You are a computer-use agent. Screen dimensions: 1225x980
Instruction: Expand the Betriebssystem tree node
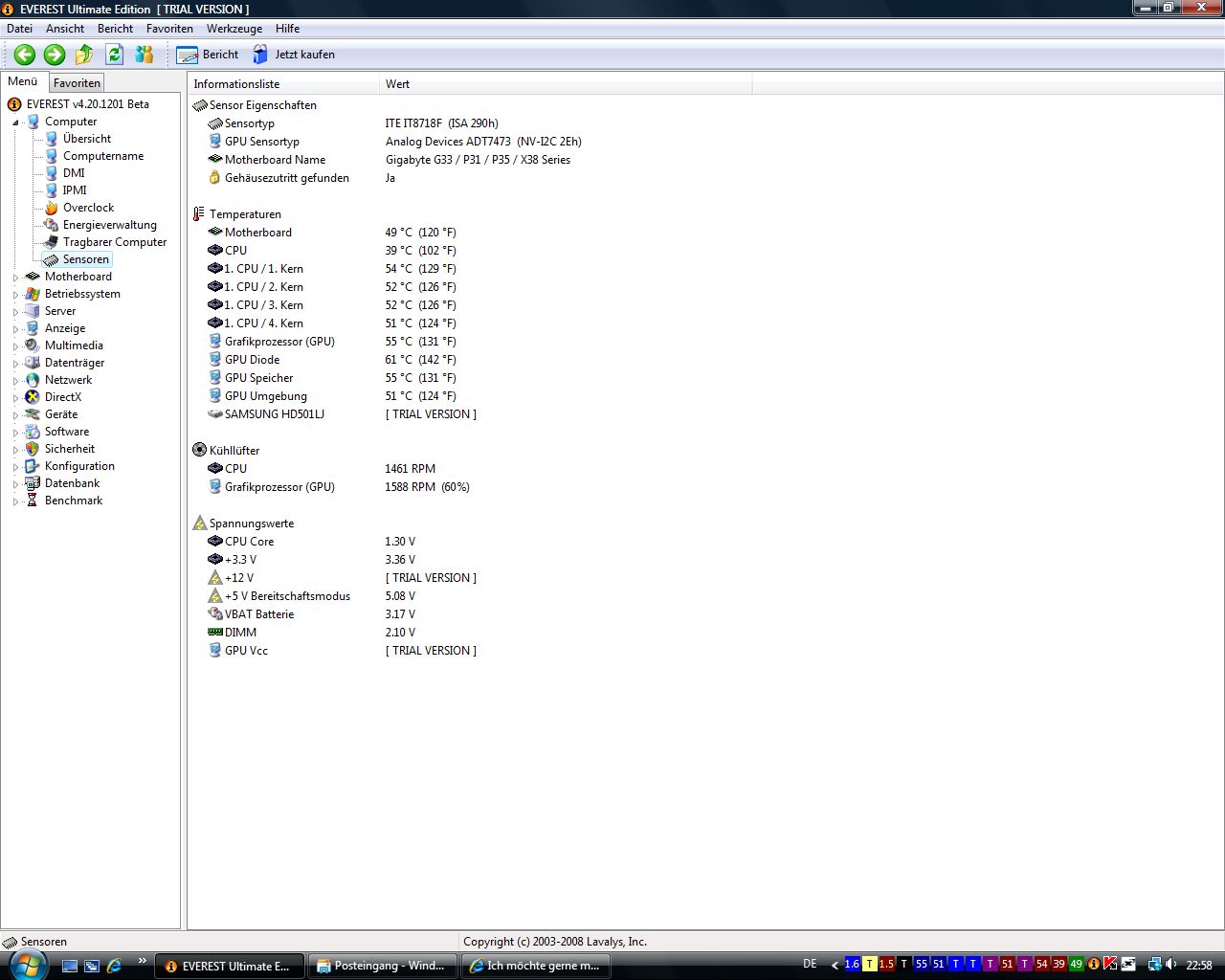click(x=15, y=295)
